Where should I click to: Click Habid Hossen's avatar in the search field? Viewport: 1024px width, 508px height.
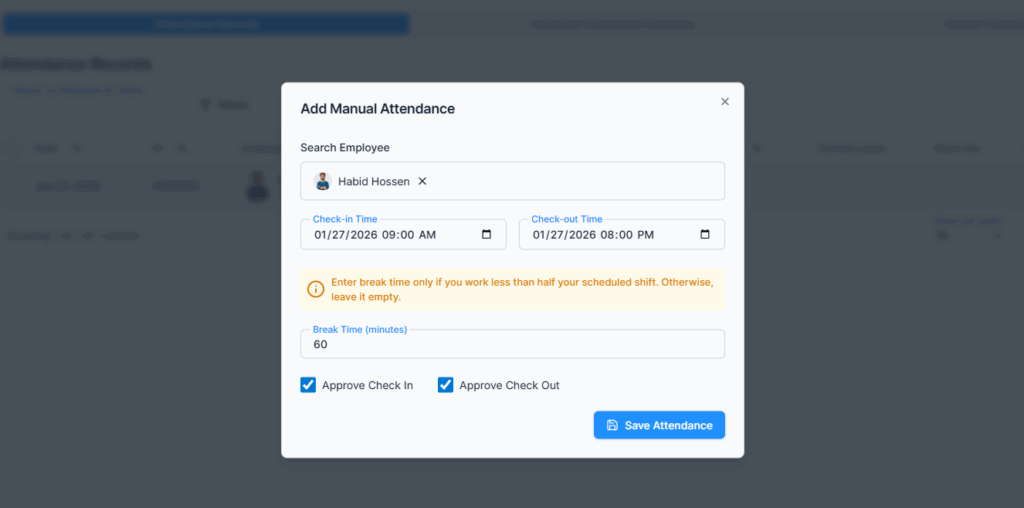pos(322,181)
